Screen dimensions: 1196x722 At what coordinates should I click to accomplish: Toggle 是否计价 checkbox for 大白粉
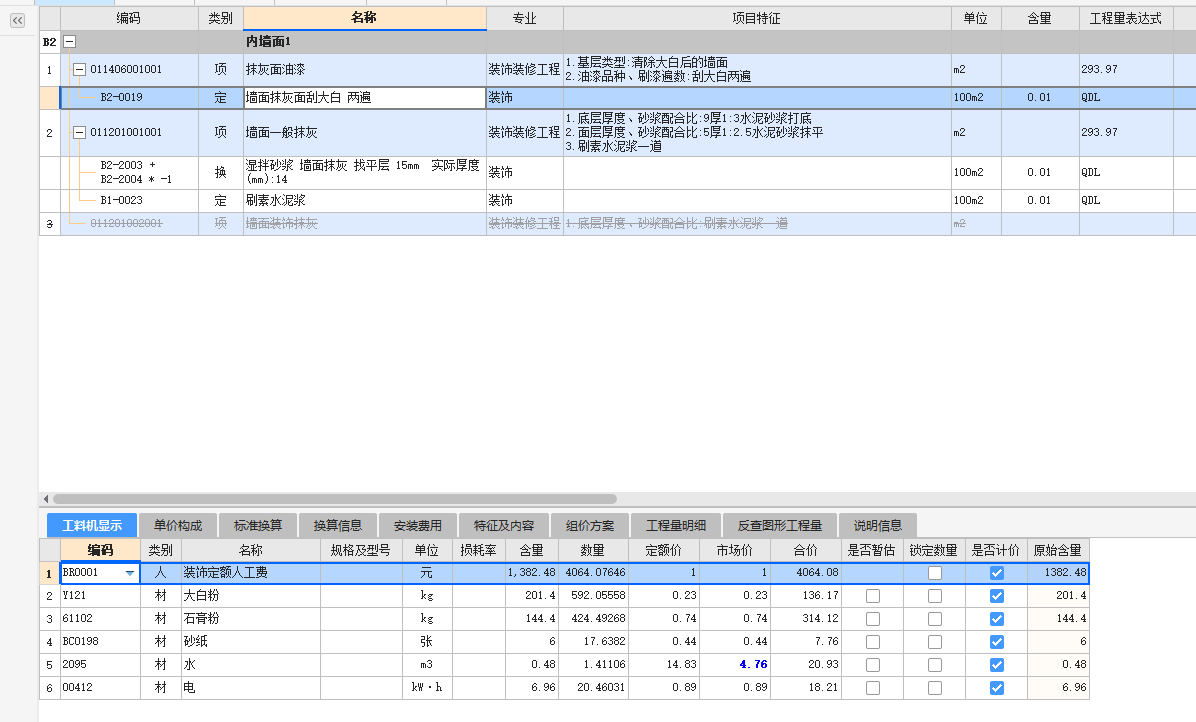[x=996, y=596]
